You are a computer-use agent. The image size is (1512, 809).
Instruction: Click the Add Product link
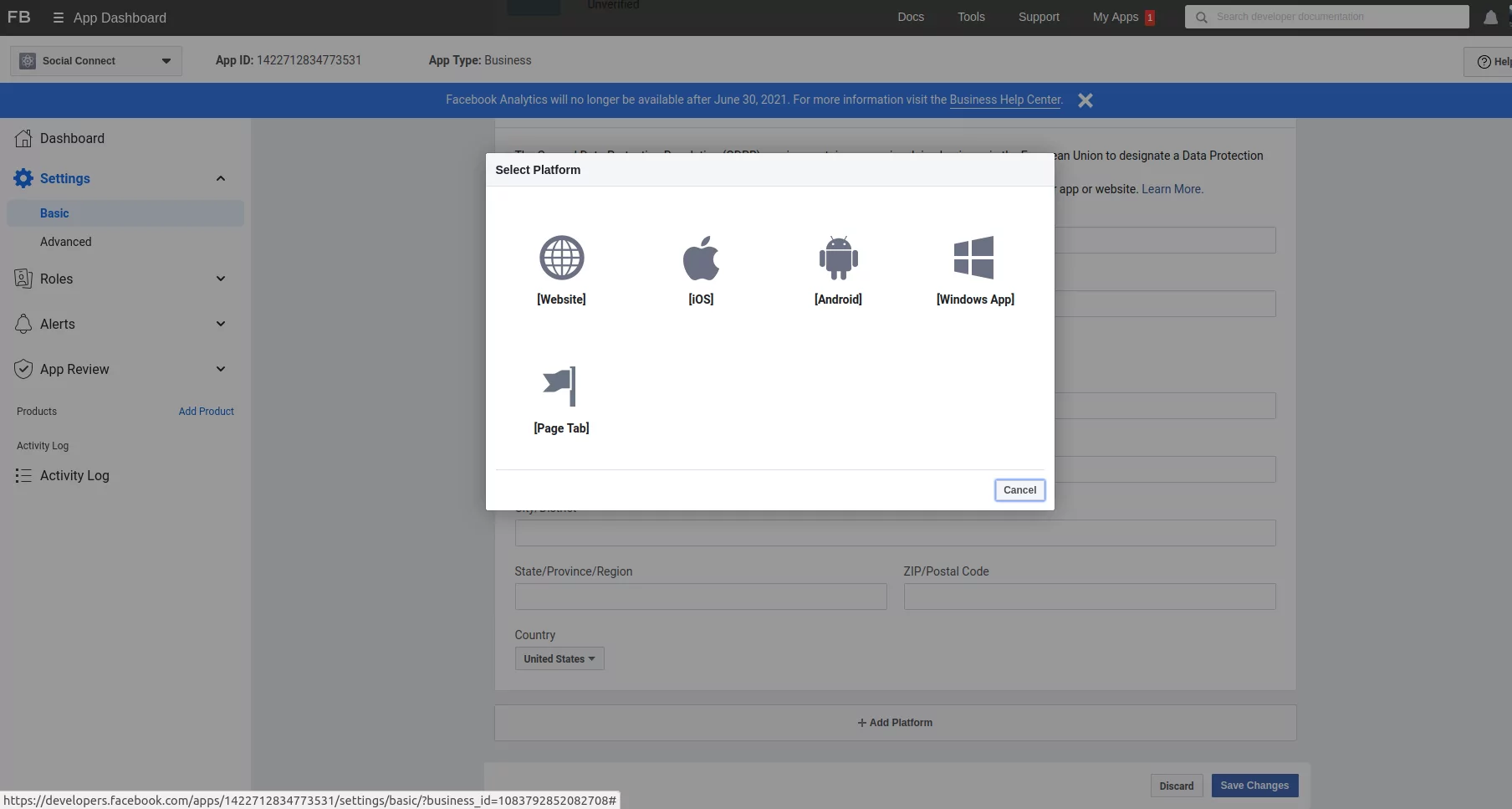pos(206,412)
